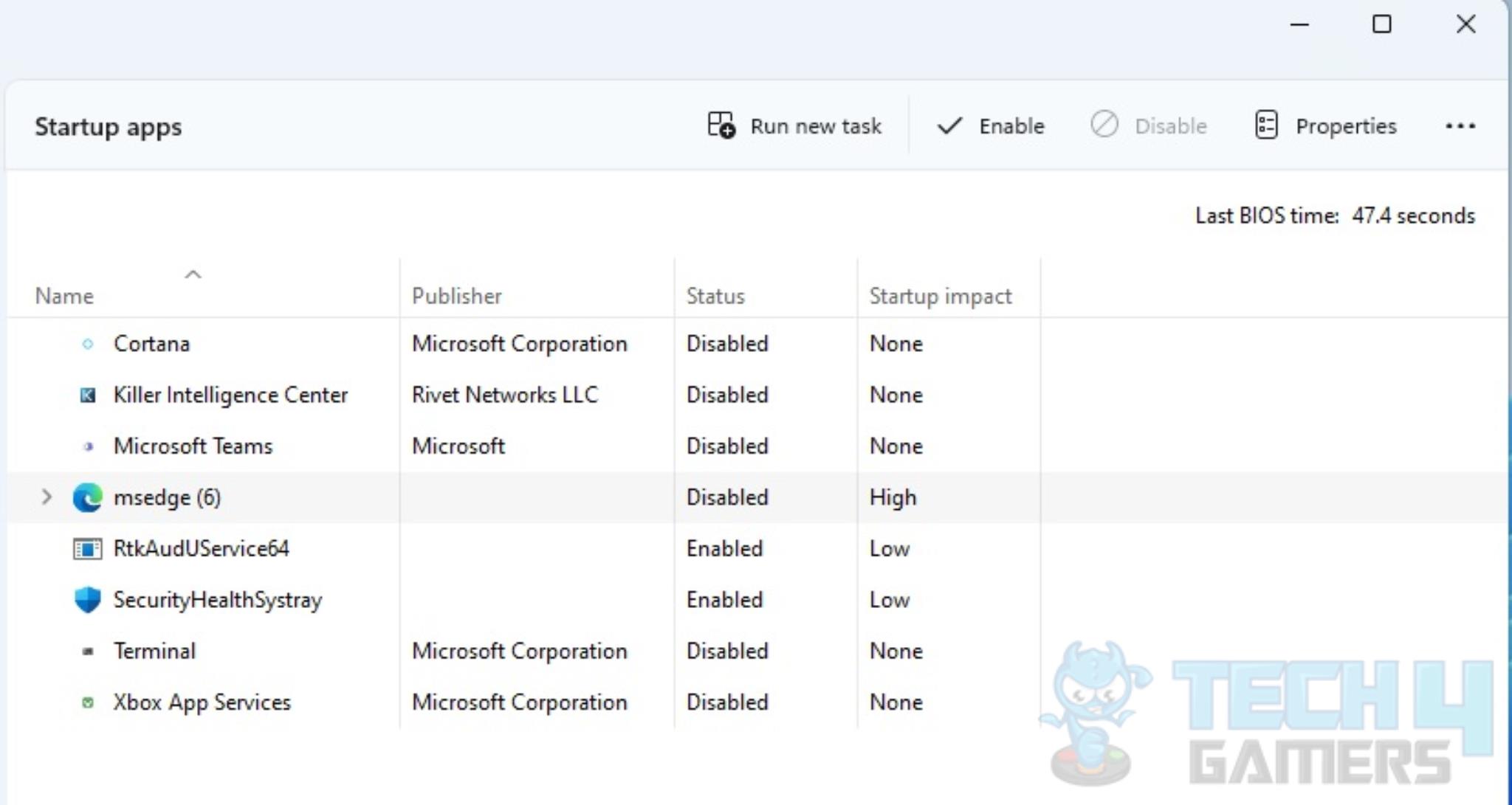Sort by the Publisher column header

coord(456,296)
